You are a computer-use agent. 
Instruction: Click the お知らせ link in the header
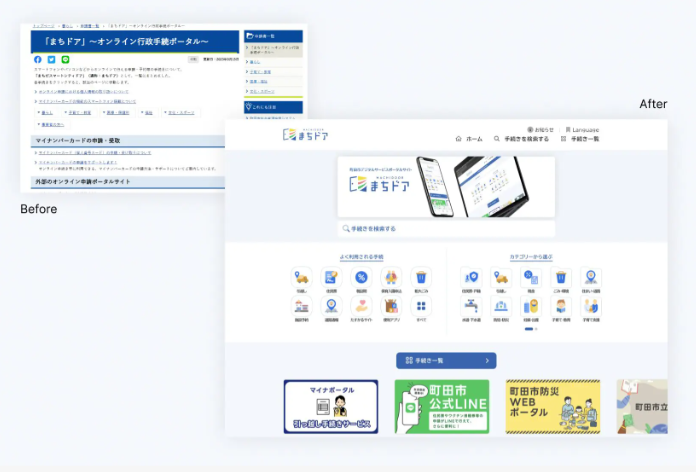(x=539, y=129)
